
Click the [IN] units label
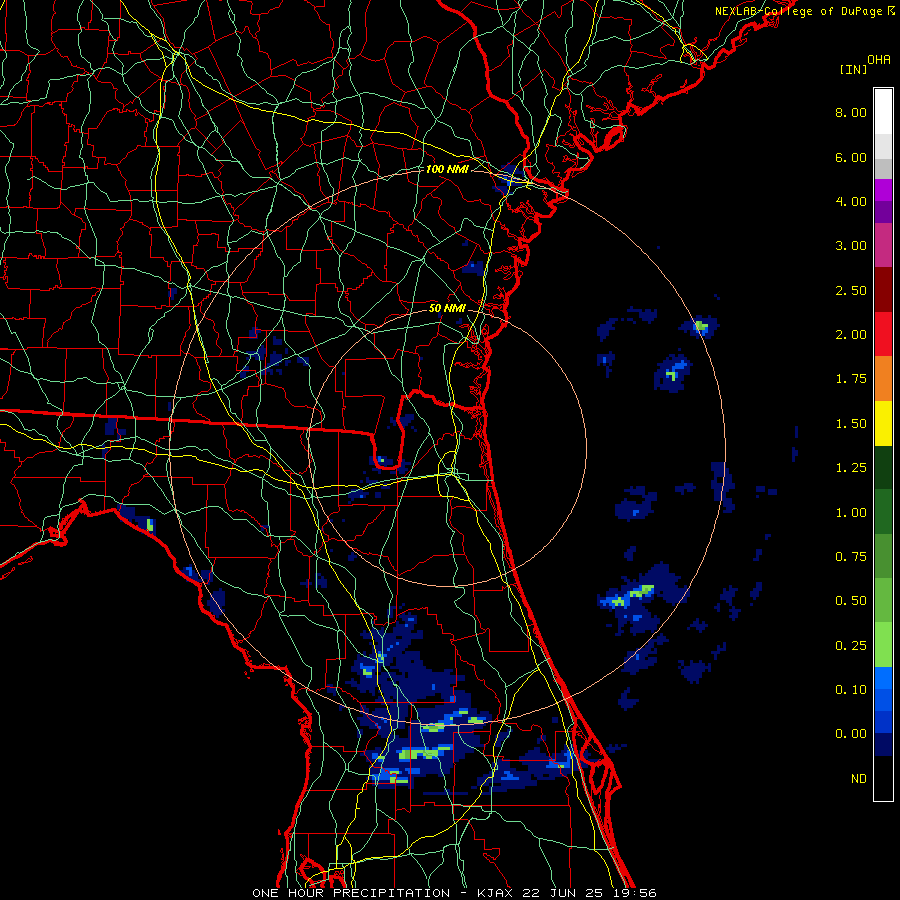[853, 69]
